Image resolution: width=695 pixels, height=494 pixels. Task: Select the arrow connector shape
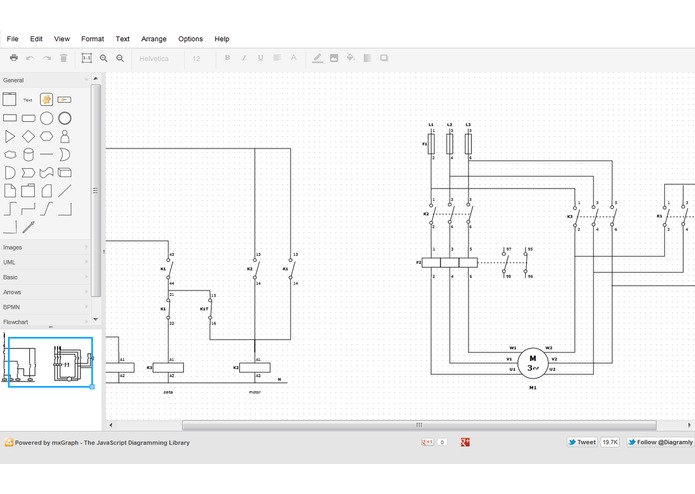(28, 227)
